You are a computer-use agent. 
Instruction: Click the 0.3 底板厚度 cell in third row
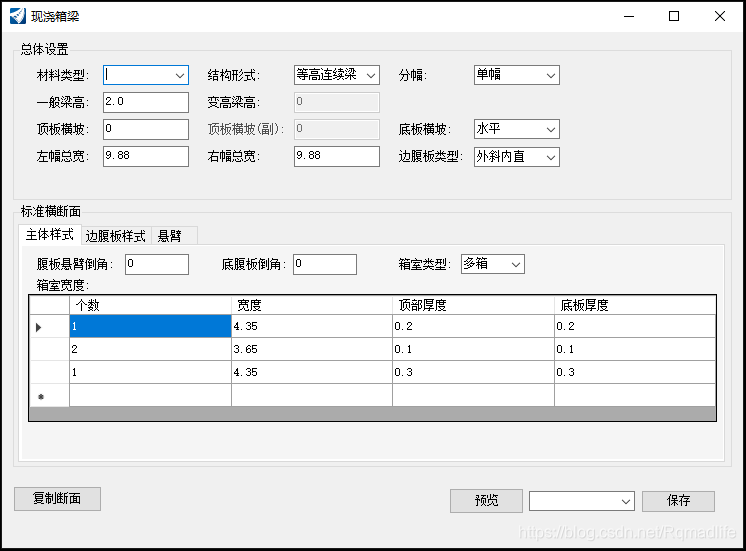click(x=635, y=372)
